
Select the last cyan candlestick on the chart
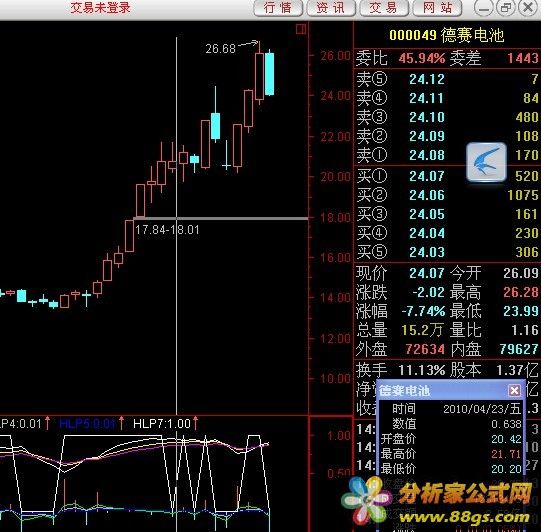(x=269, y=74)
